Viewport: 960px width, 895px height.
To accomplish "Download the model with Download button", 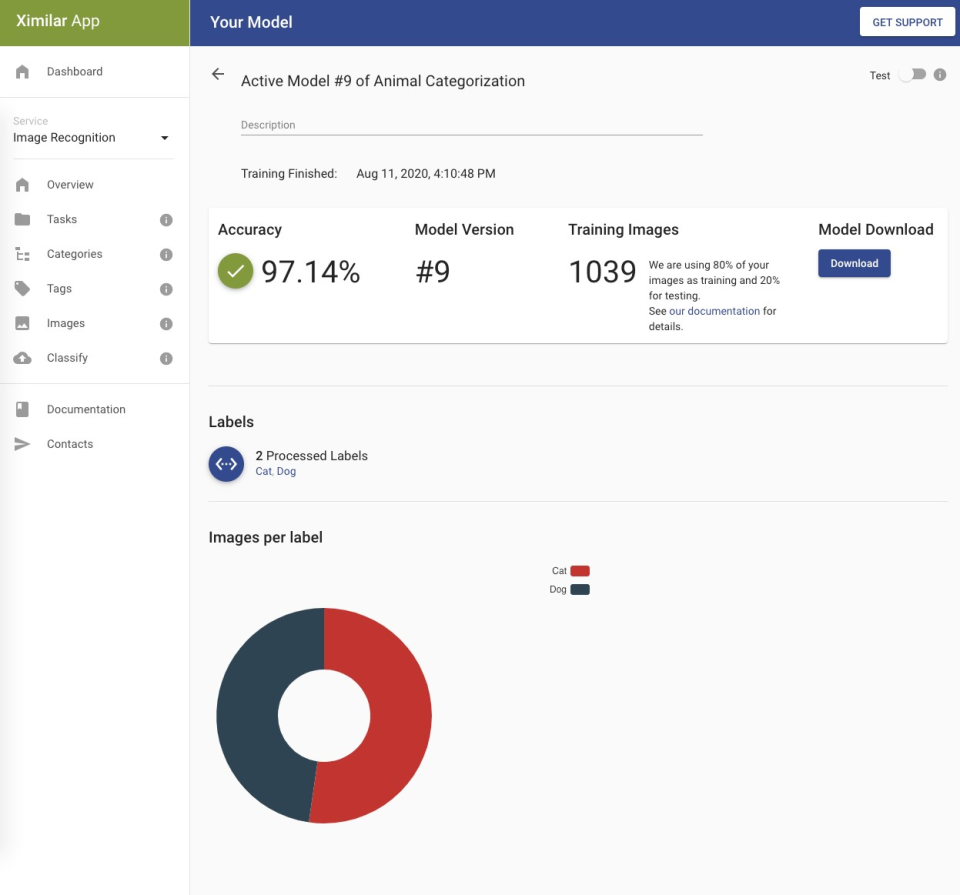I will click(x=854, y=263).
